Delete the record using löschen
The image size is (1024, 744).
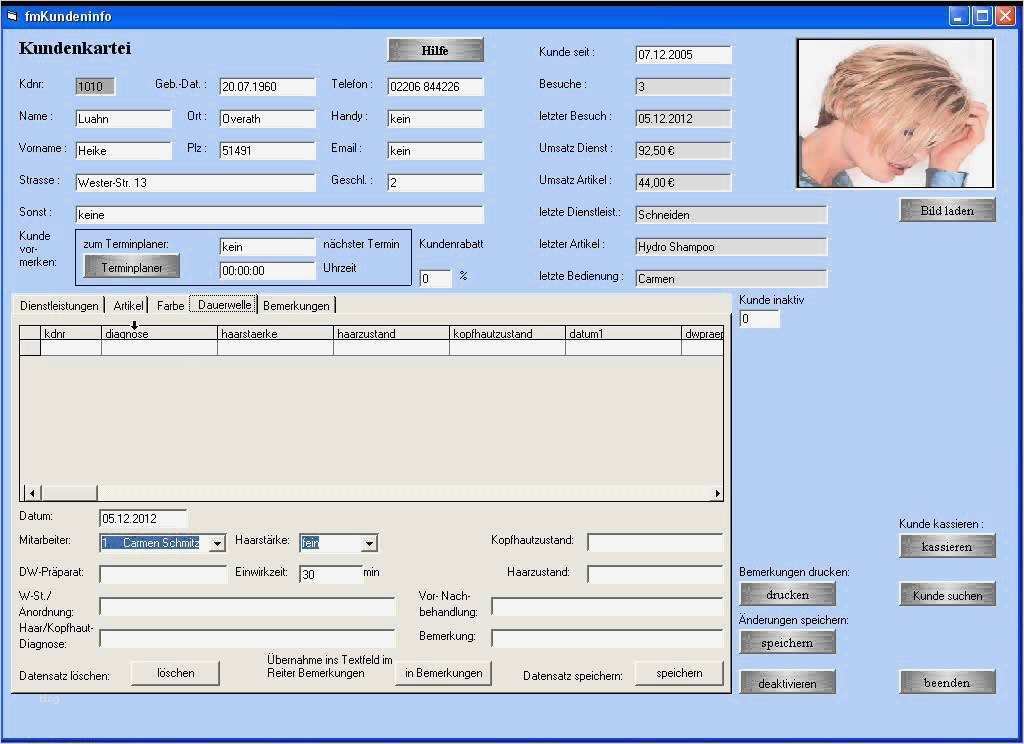[x=175, y=672]
